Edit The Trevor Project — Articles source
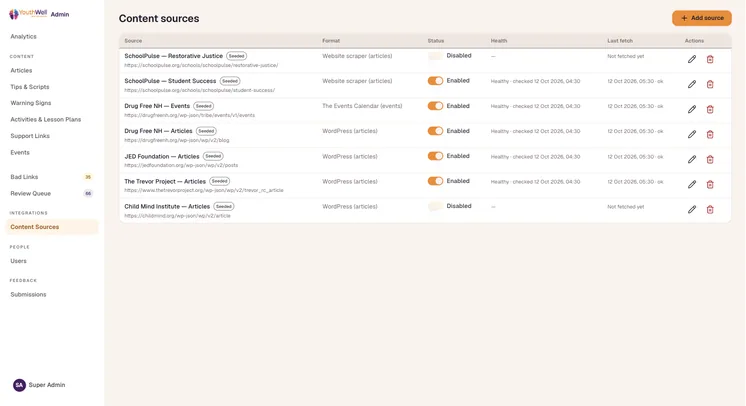Screen dimensions: 746x406 (692, 184)
